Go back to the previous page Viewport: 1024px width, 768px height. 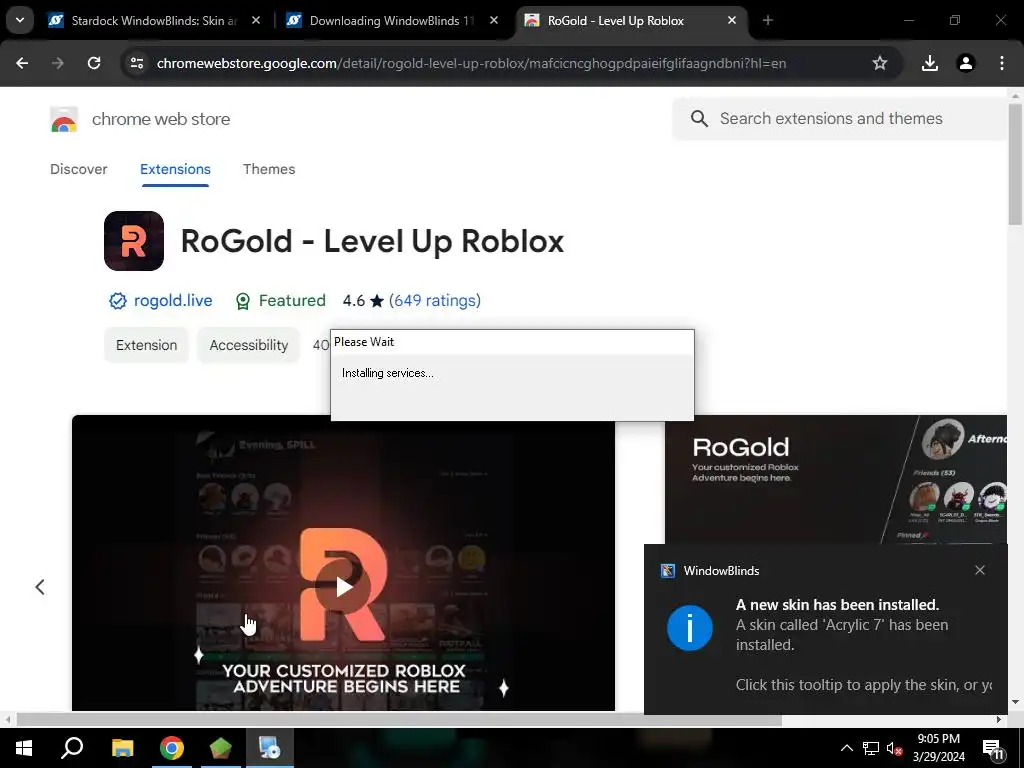(22, 63)
